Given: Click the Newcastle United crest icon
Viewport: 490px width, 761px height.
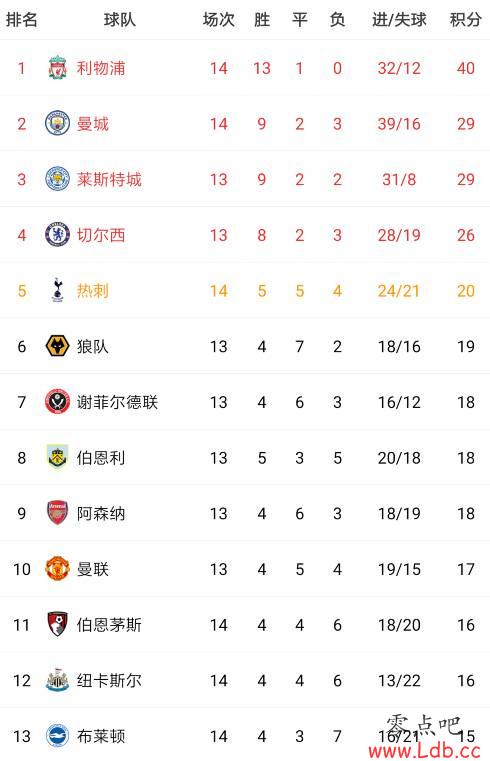Looking at the screenshot, I should click(57, 680).
